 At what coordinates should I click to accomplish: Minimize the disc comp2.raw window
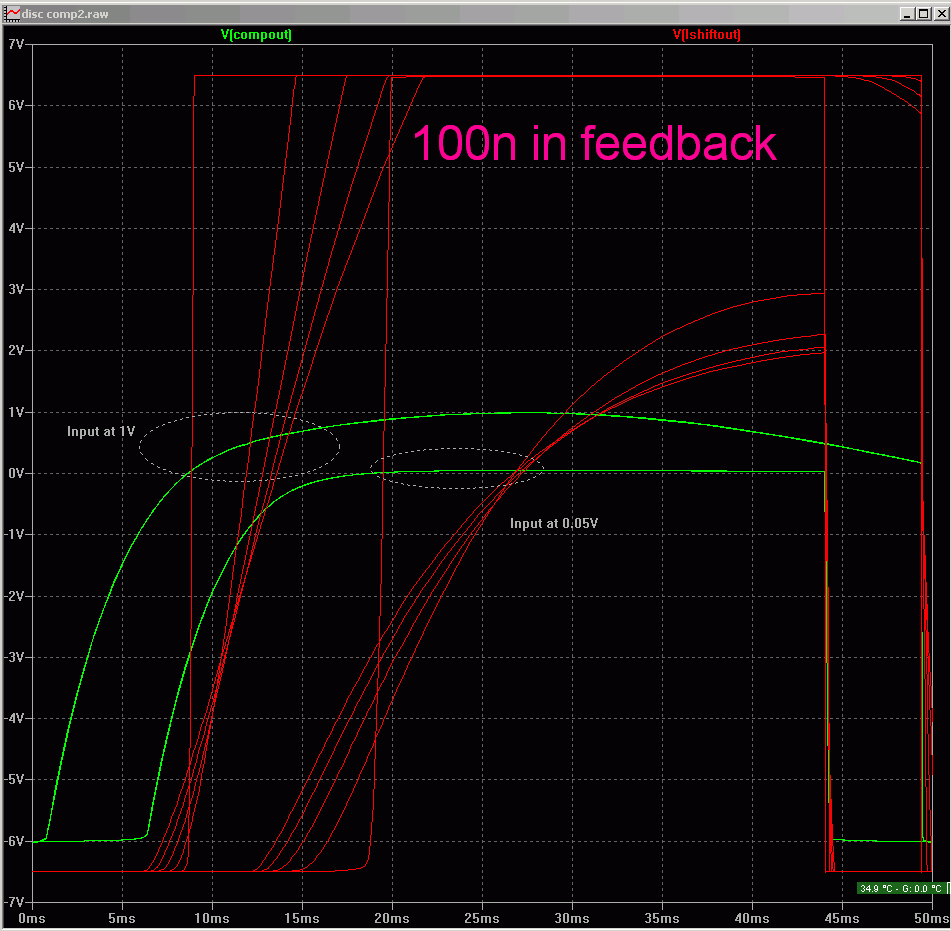907,13
